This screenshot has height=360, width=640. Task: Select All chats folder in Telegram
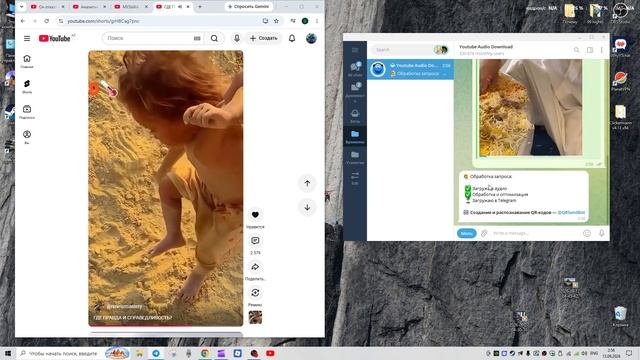click(355, 69)
